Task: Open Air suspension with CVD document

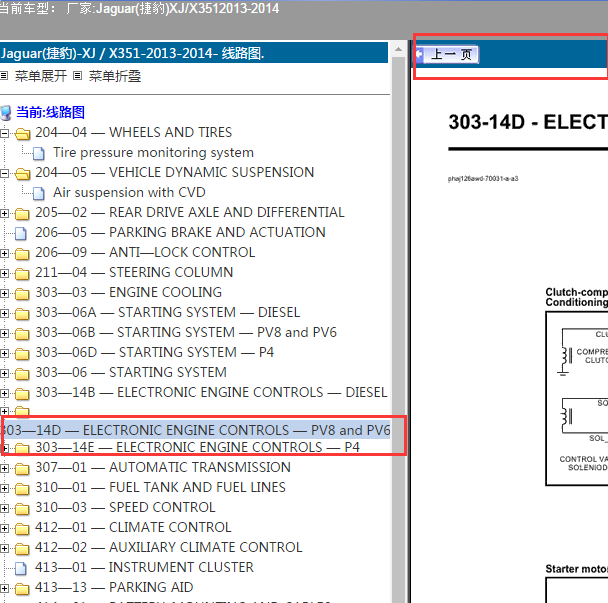Action: point(129,192)
